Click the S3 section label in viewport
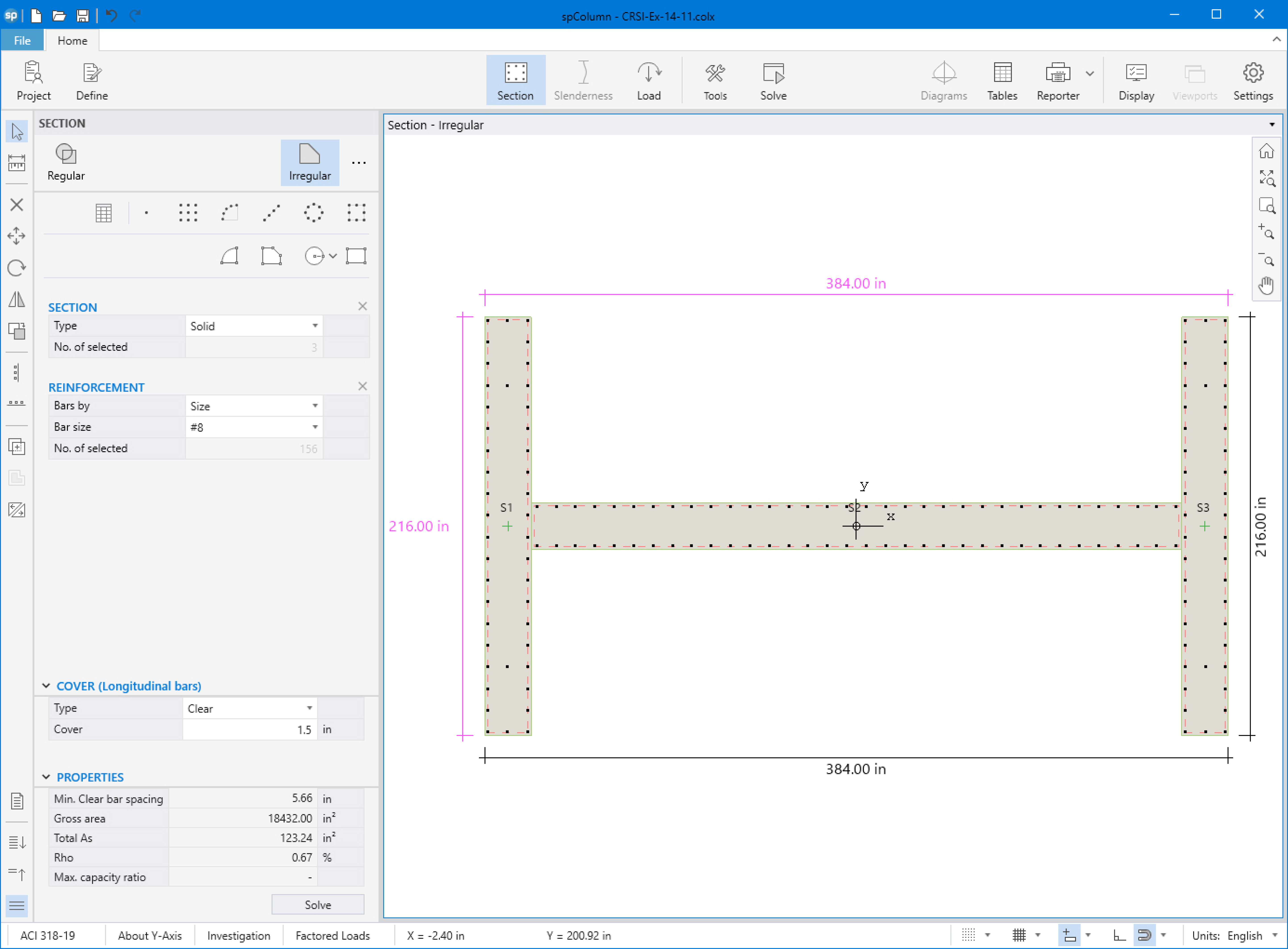The image size is (1288, 949). tap(1203, 508)
